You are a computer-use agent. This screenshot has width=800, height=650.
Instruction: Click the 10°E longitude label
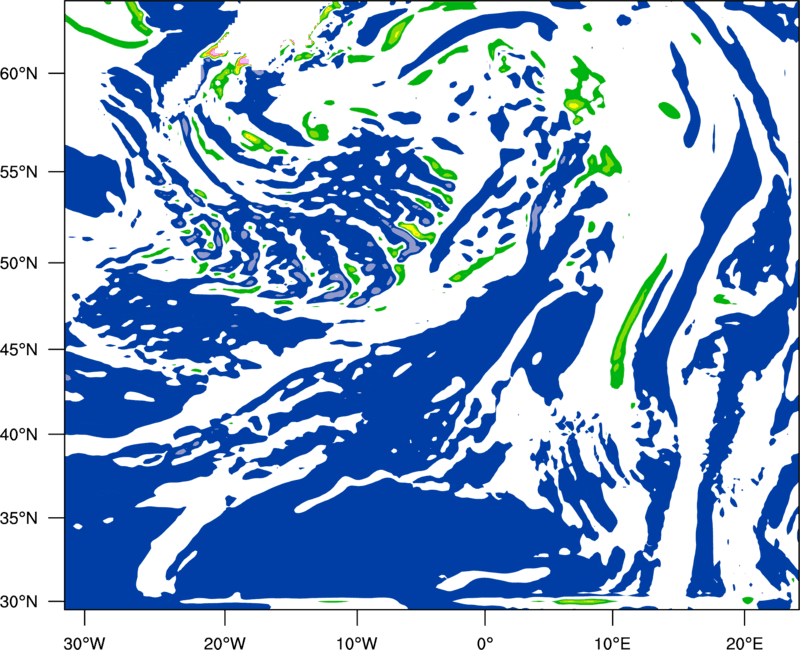(612, 643)
